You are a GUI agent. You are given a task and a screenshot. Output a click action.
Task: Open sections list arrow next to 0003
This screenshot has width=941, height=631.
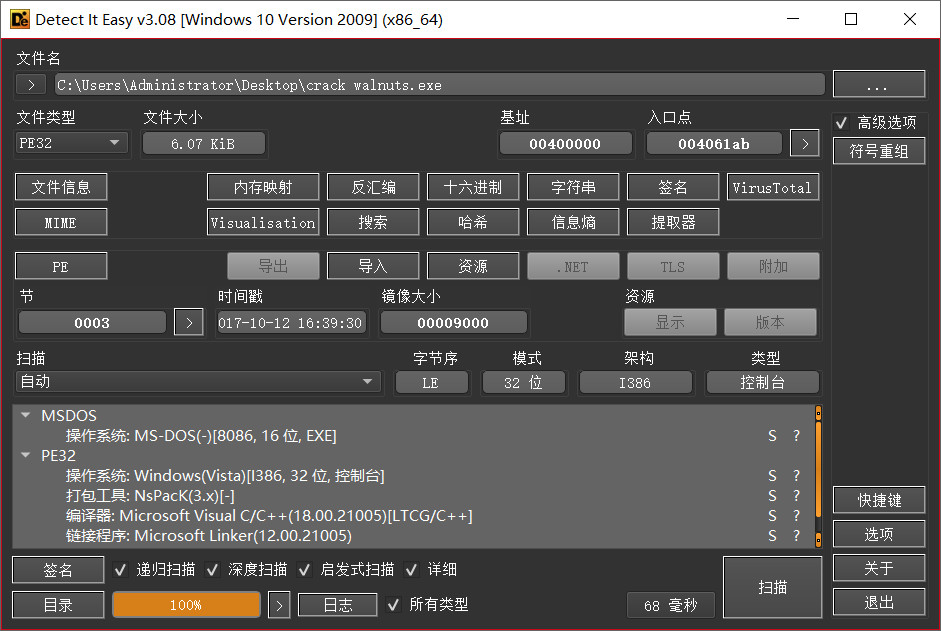point(189,322)
